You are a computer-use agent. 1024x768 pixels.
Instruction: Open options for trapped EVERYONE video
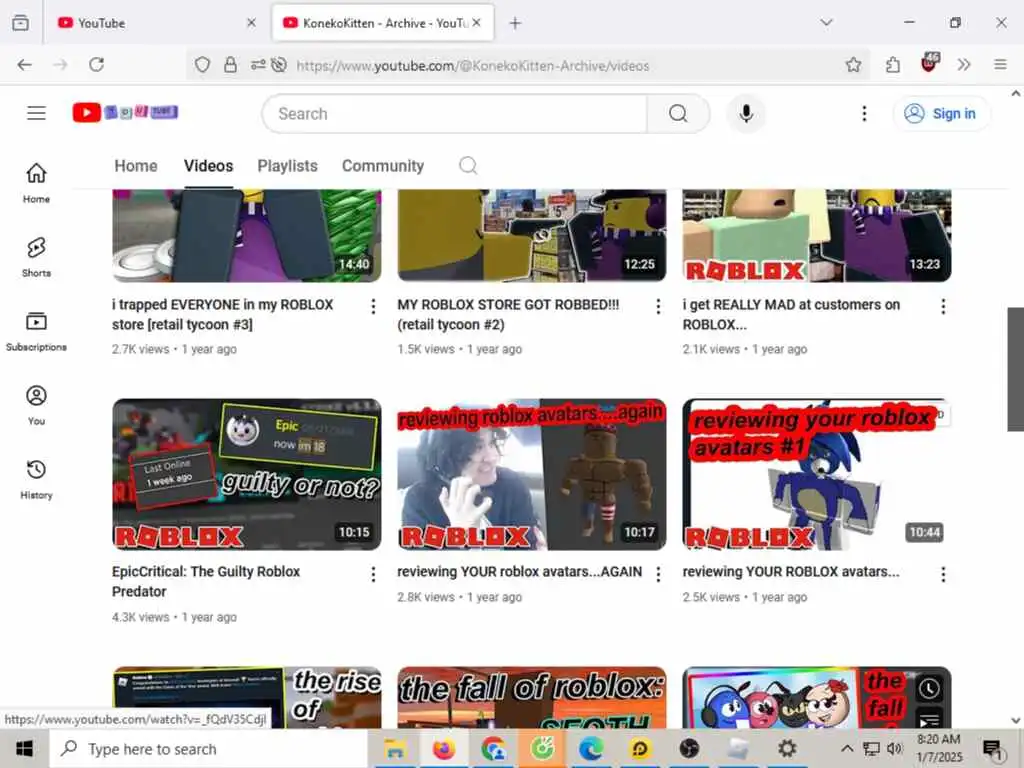[373, 306]
